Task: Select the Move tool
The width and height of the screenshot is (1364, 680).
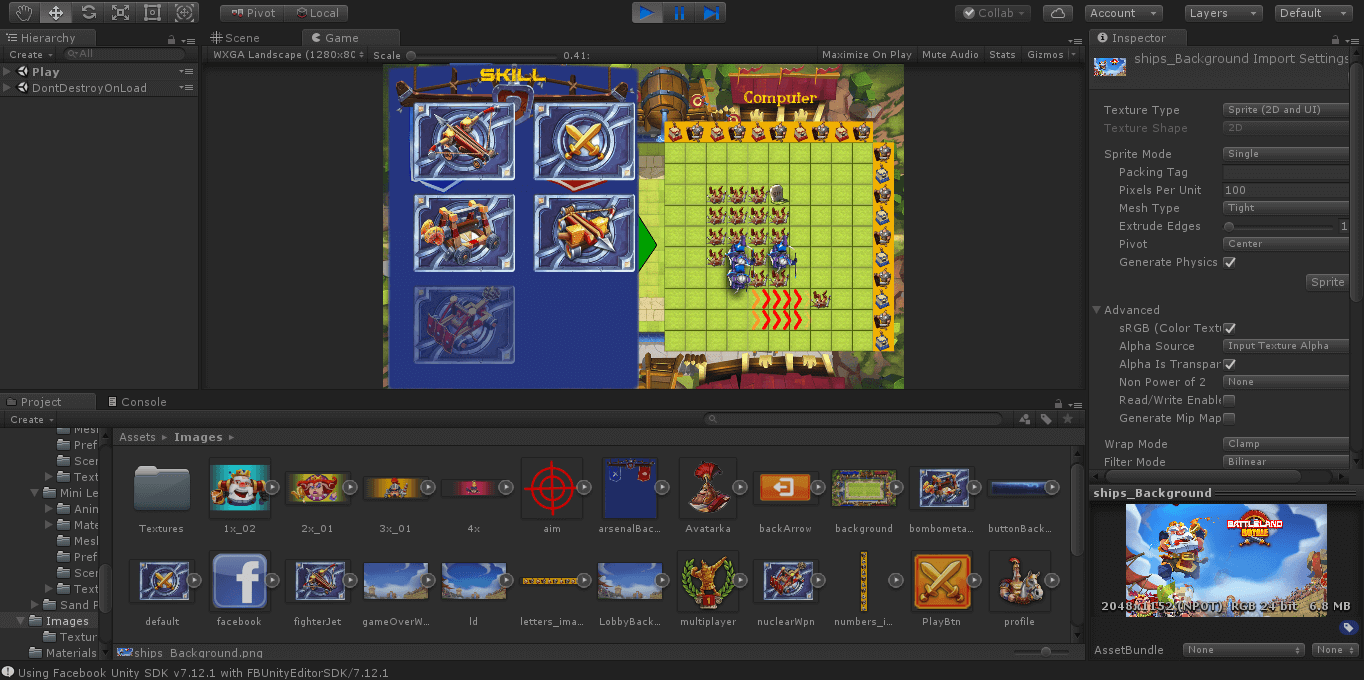Action: (x=56, y=13)
